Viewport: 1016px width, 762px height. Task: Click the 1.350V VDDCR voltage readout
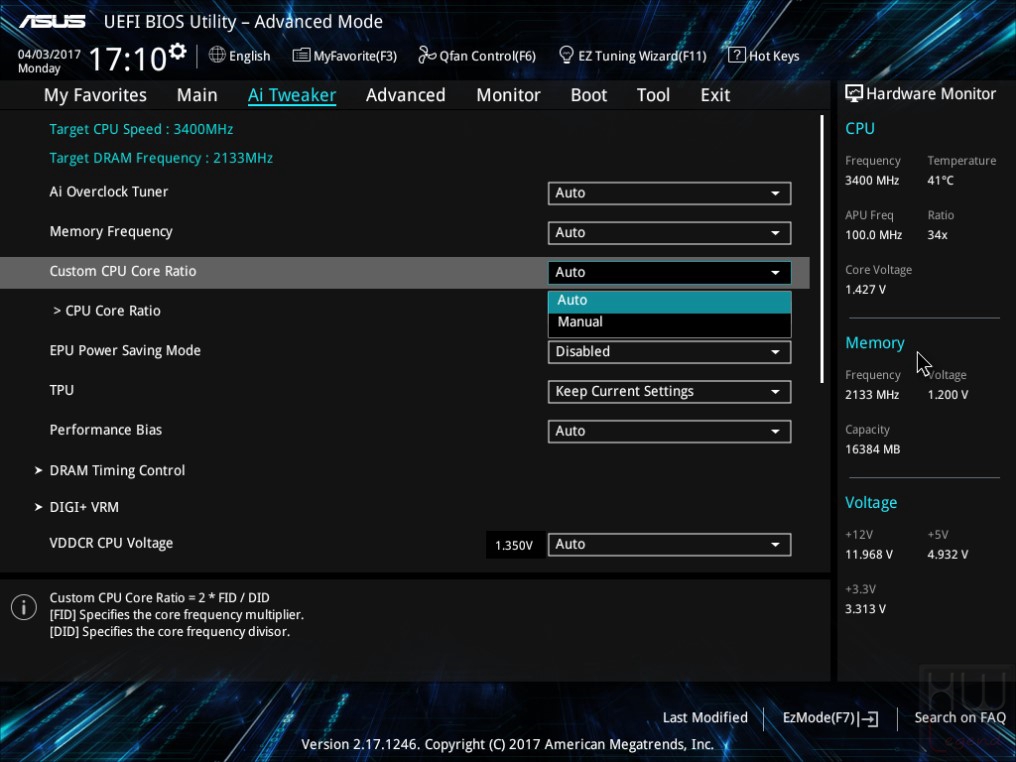click(x=514, y=546)
